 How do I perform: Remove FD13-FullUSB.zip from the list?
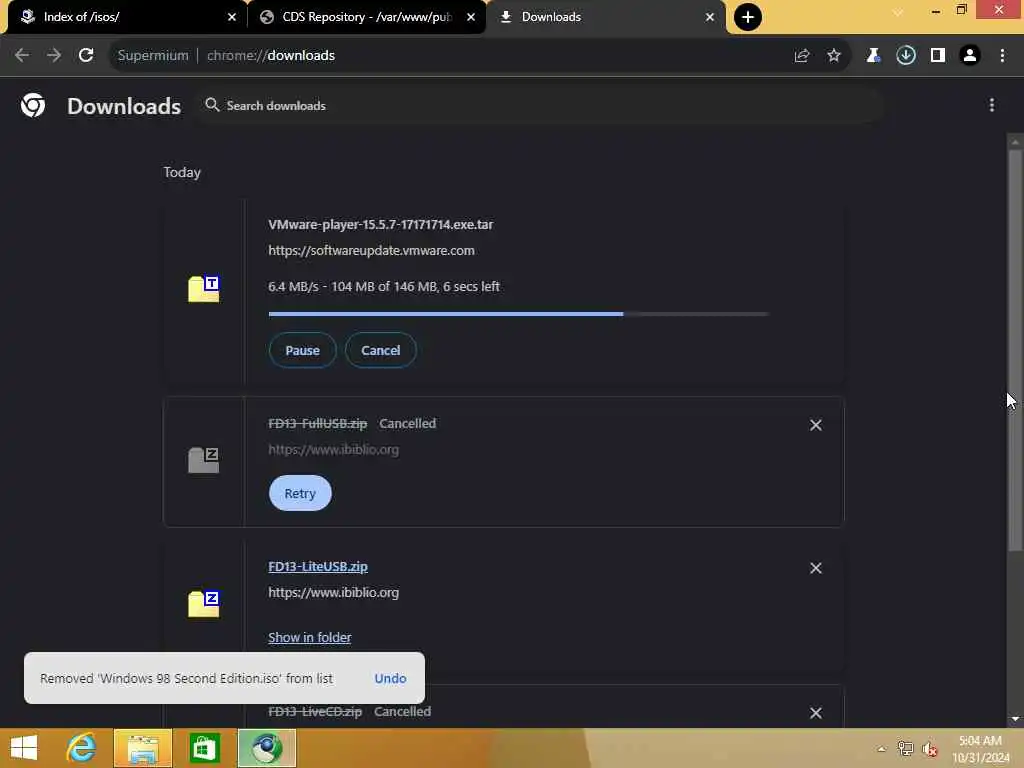coord(816,425)
